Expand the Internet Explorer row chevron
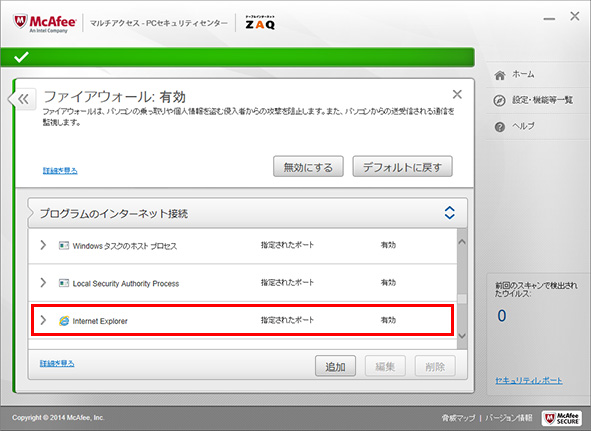This screenshot has width=591, height=431. tap(43, 320)
